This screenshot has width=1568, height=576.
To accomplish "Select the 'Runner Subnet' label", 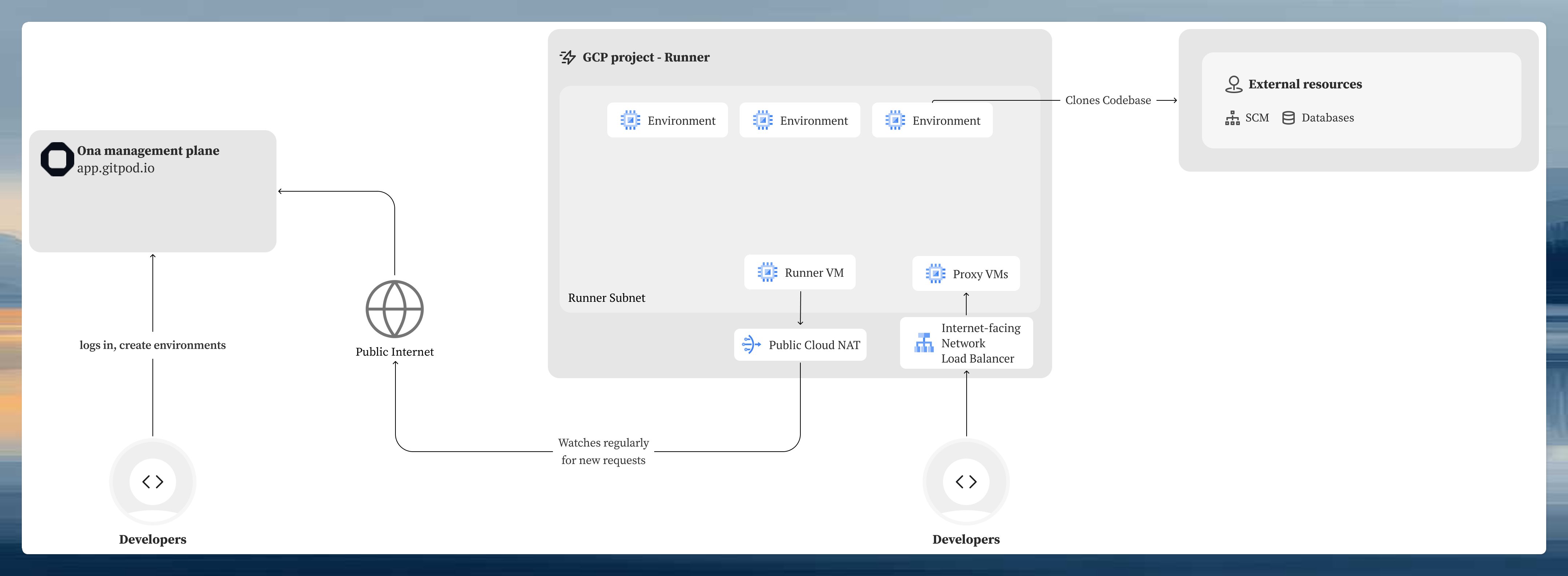I will (x=606, y=297).
